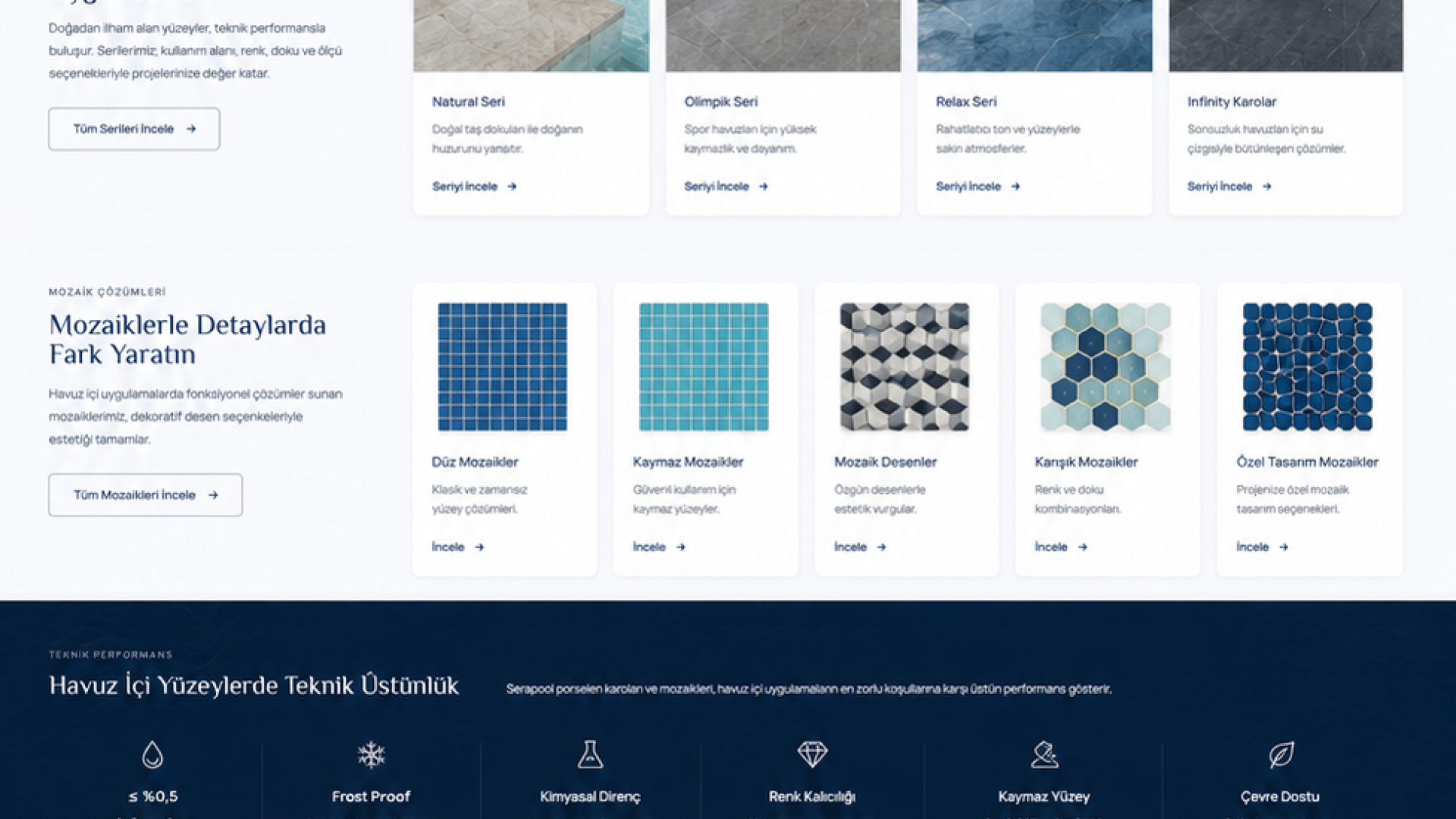Viewport: 1456px width, 819px height.
Task: Click arrow beside Özel Tasarım Mozaikler İncele
Action: coord(1283,547)
